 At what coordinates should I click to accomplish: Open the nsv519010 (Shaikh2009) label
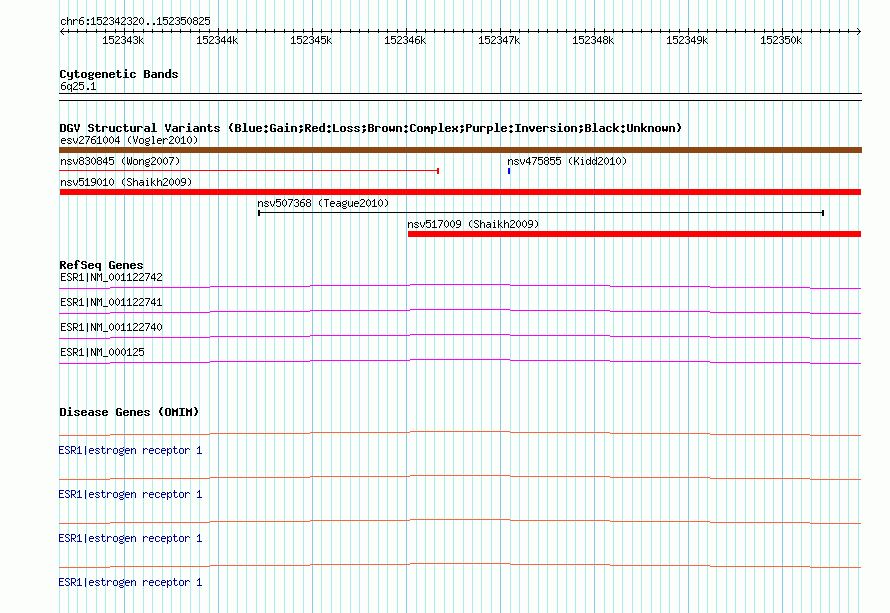tap(126, 182)
